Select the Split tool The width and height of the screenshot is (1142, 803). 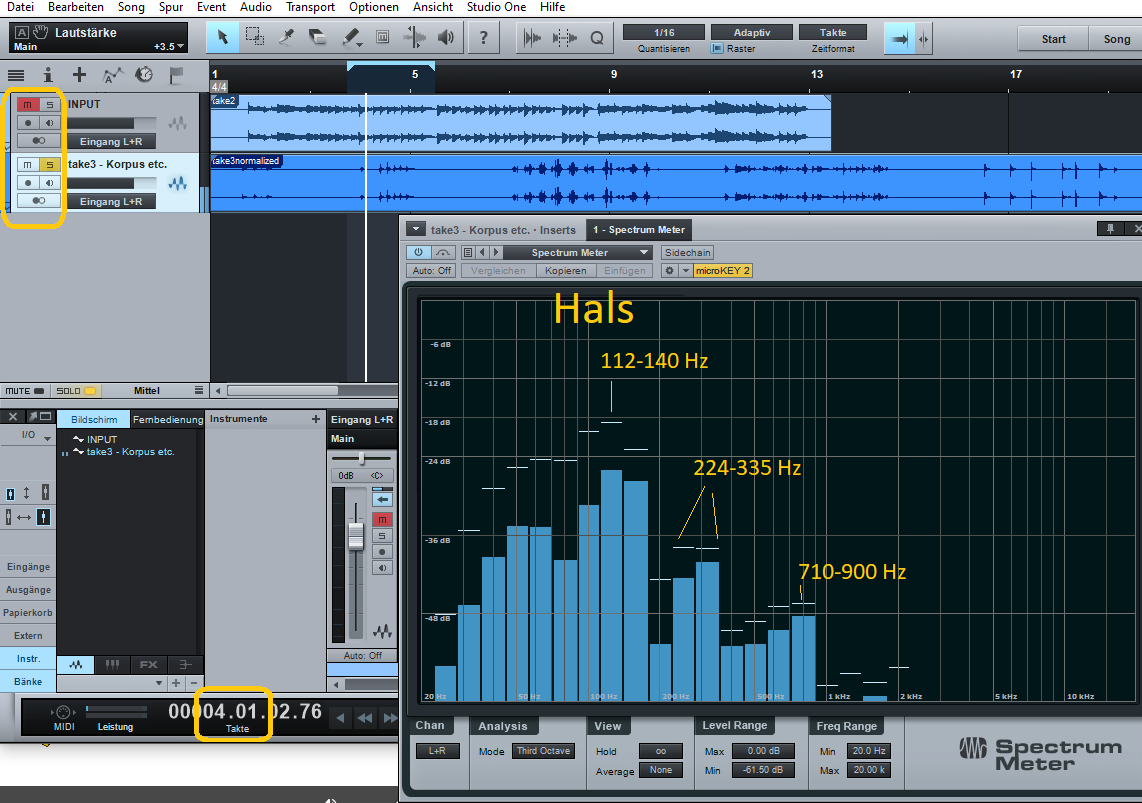(286, 38)
